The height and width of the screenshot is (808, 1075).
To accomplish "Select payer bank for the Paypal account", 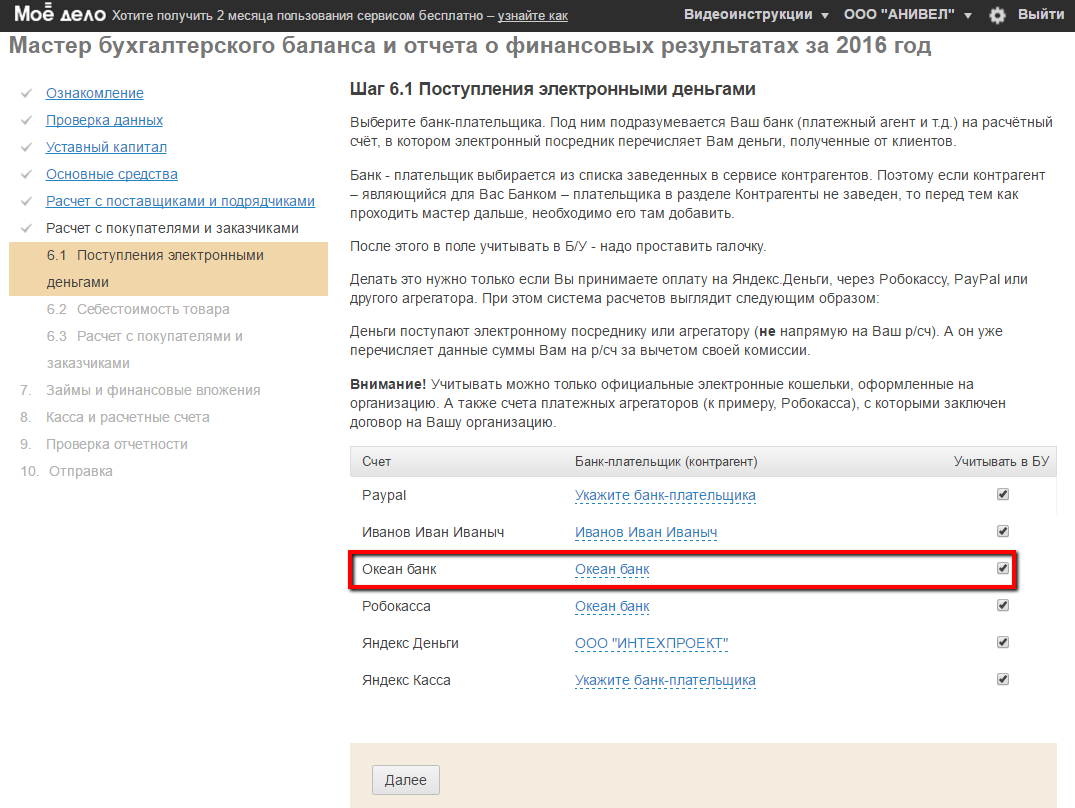I will [665, 495].
